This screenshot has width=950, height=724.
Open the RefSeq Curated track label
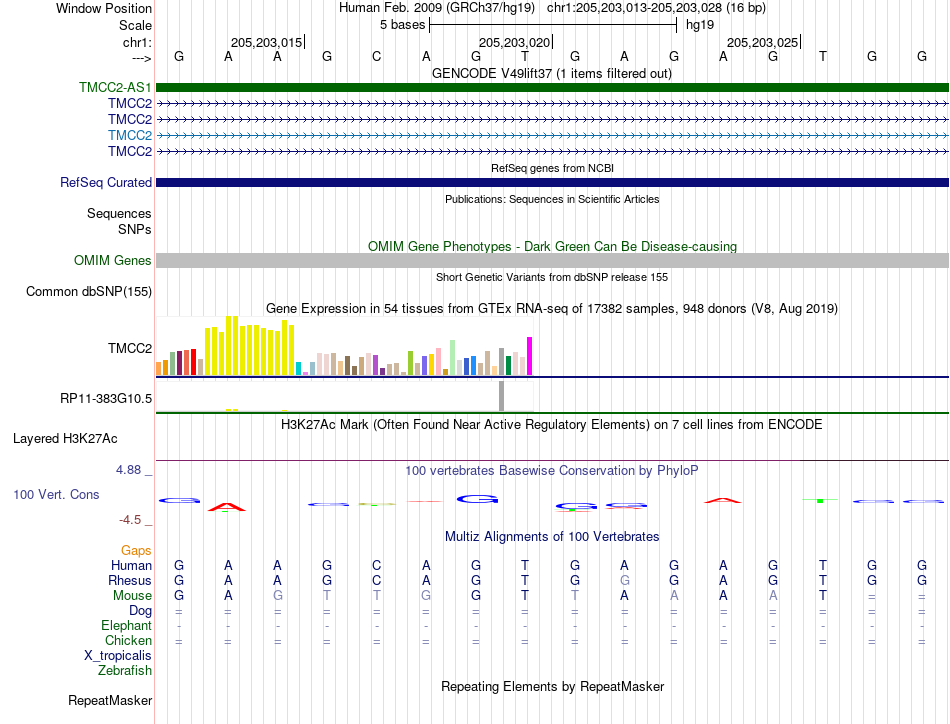coord(105,182)
